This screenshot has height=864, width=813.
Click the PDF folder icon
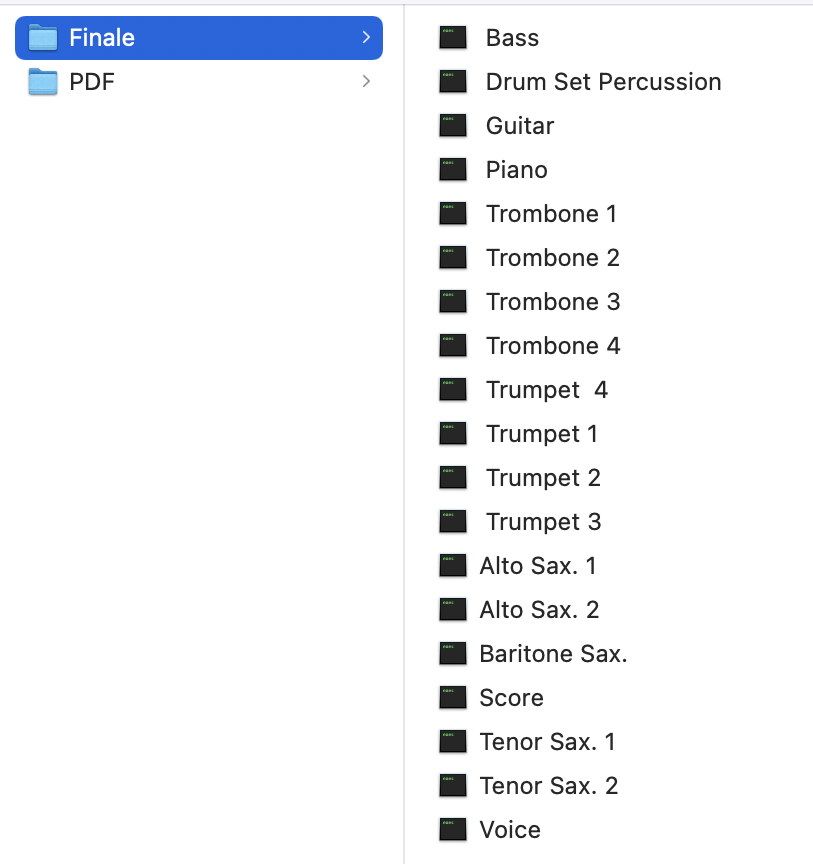click(43, 82)
